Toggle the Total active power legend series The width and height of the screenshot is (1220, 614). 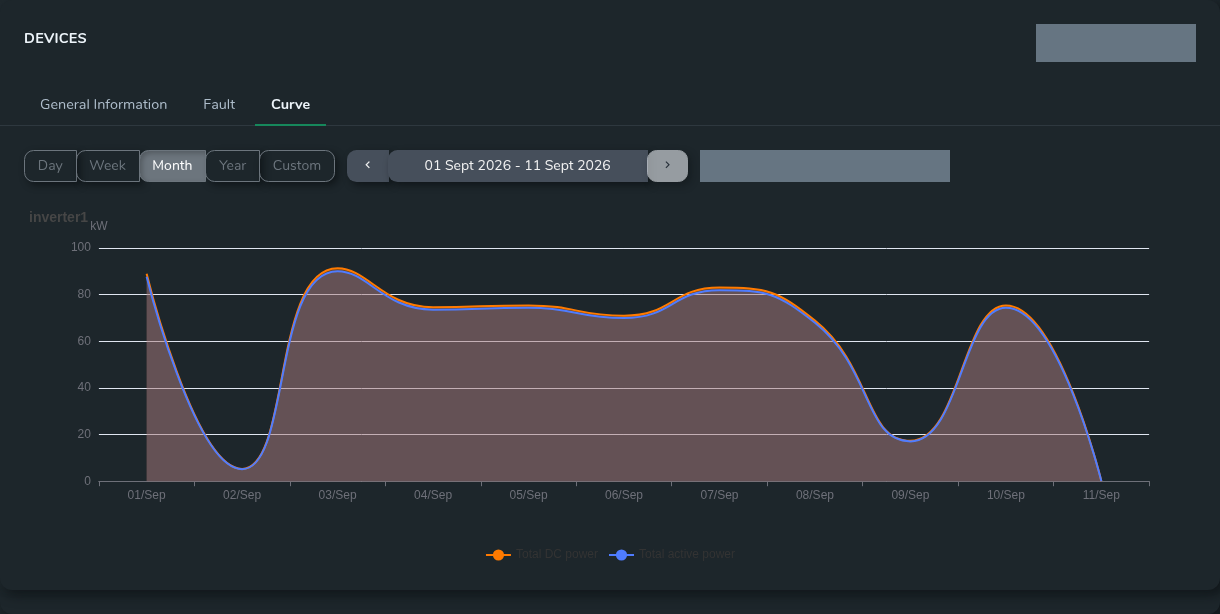pos(672,554)
